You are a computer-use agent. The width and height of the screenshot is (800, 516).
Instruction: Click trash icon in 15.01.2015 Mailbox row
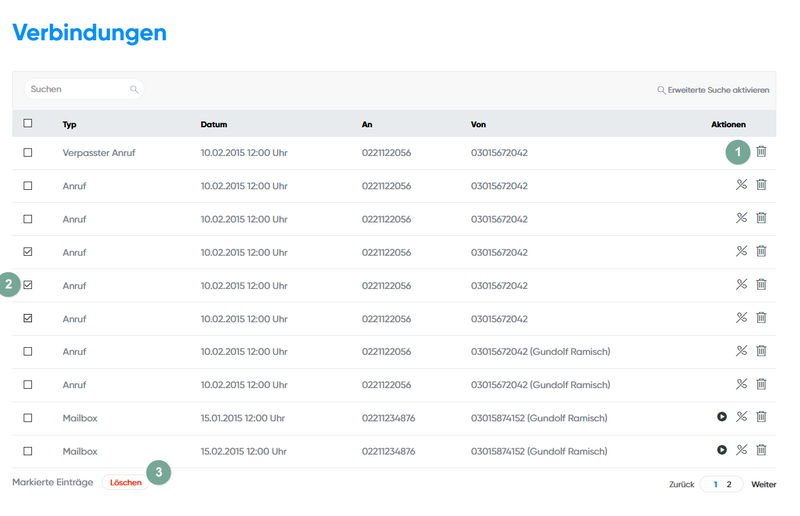coord(761,417)
